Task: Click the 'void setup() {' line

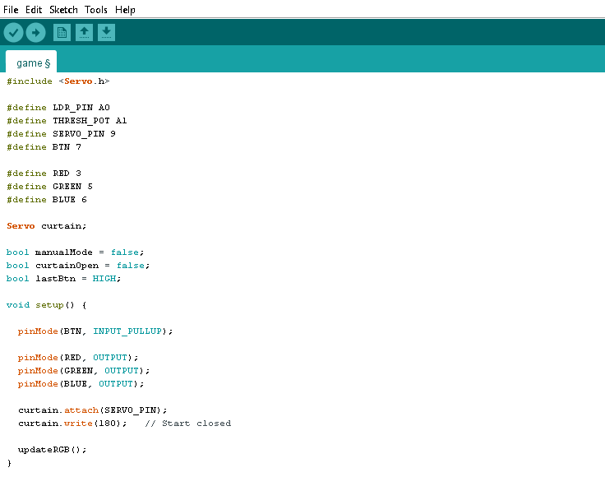Action: 47,305
